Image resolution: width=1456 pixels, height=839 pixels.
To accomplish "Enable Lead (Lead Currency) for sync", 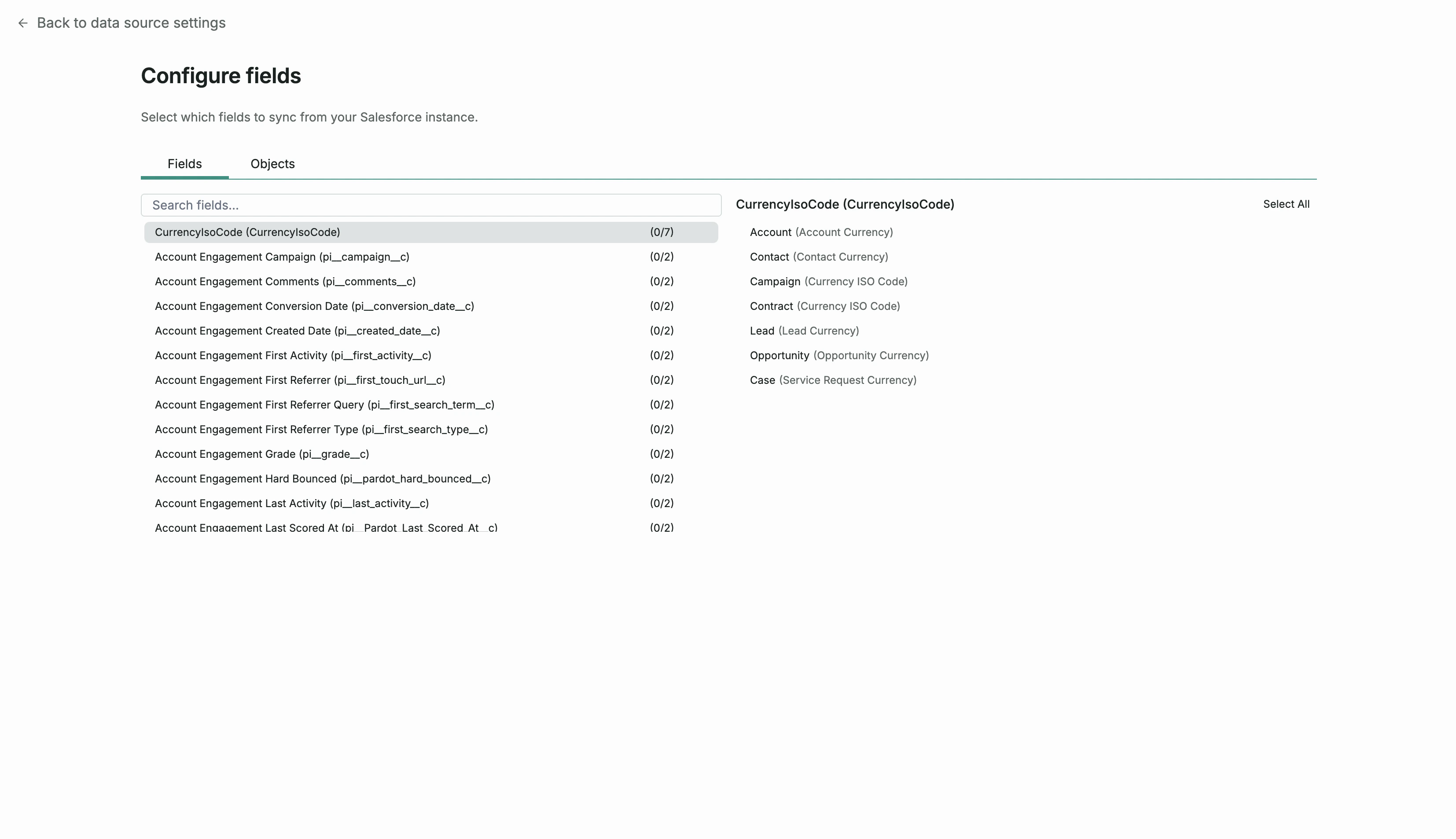I will click(804, 331).
